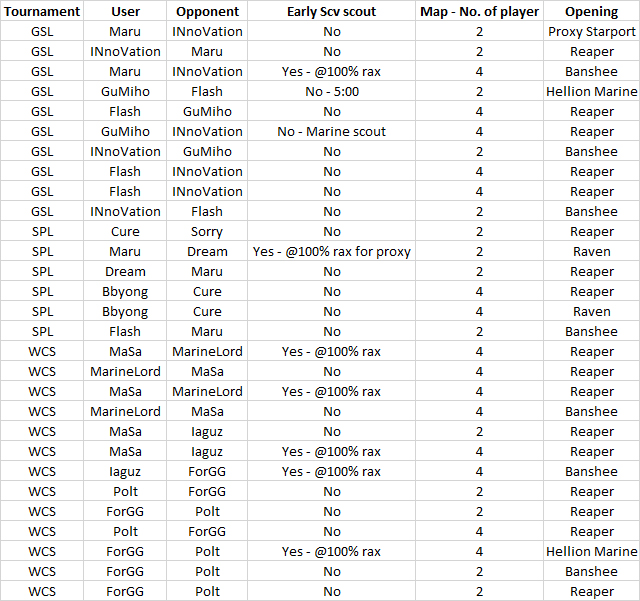Viewport: 640px width, 601px height.
Task: Click the Proxy Starport opening cell
Action: (591, 31)
